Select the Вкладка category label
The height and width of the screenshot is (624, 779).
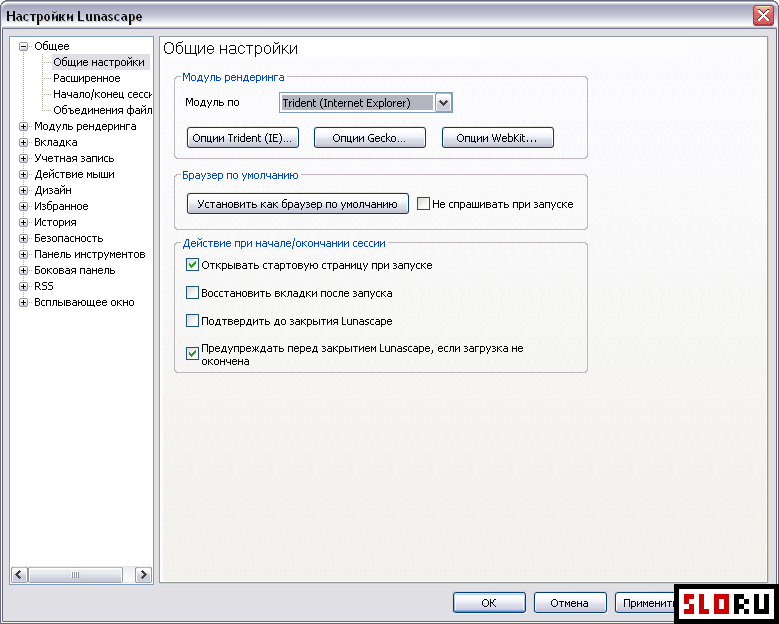[56, 142]
